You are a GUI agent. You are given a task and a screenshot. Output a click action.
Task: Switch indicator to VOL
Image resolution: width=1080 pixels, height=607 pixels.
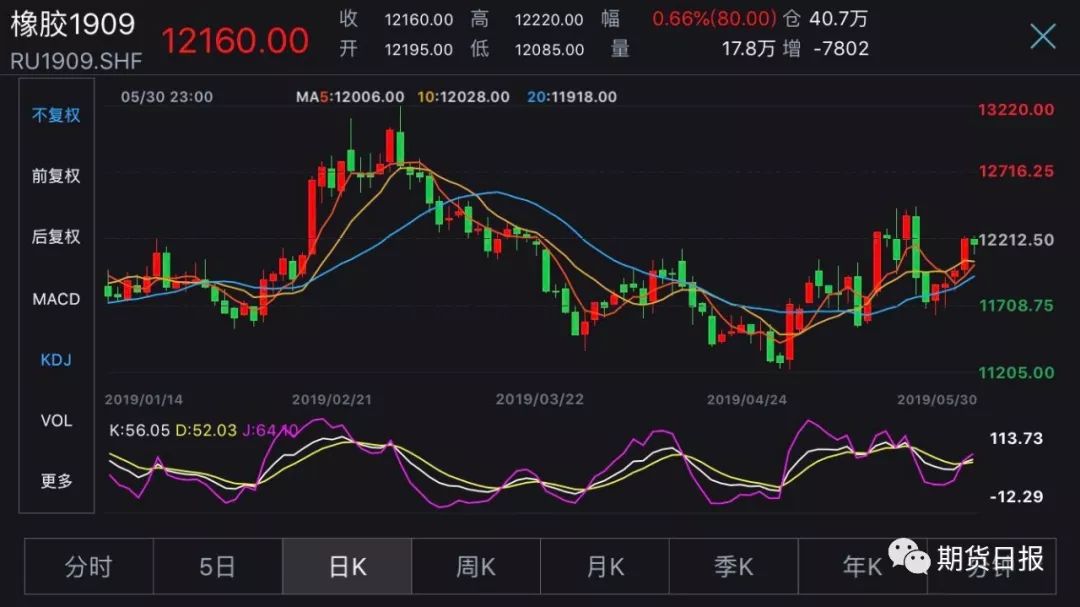coord(56,420)
